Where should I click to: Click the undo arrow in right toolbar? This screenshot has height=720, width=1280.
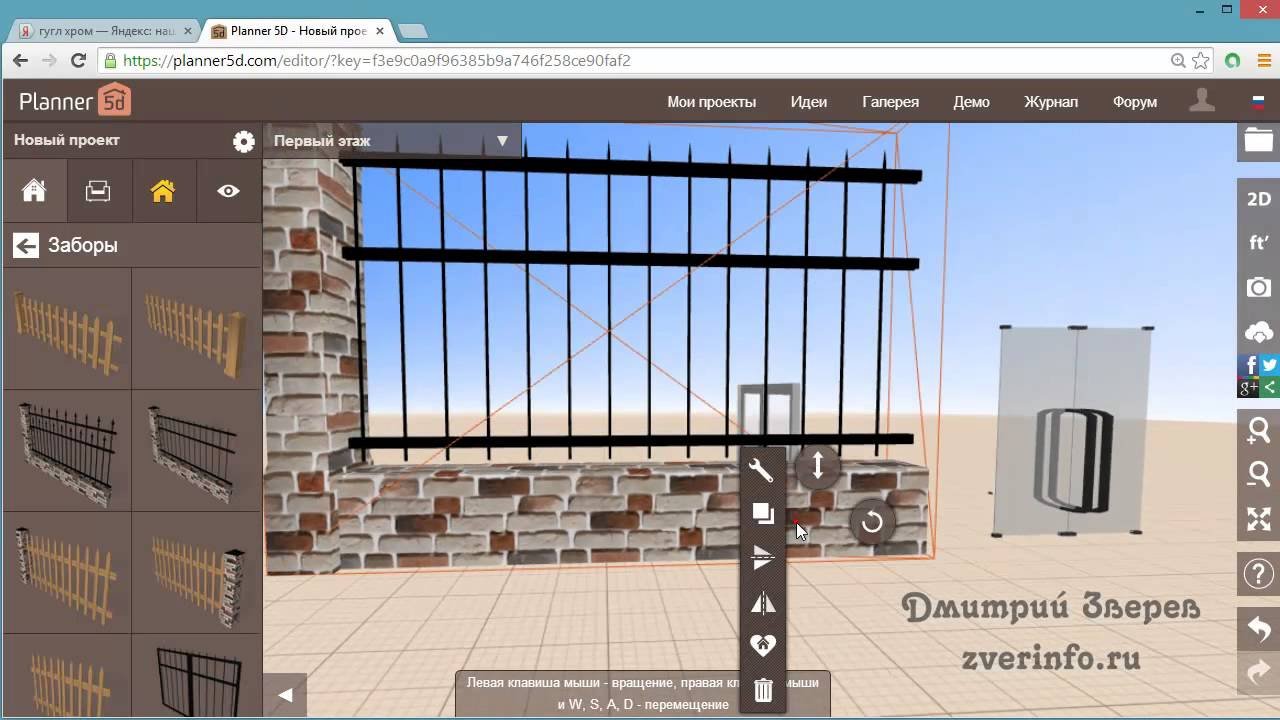[1258, 629]
